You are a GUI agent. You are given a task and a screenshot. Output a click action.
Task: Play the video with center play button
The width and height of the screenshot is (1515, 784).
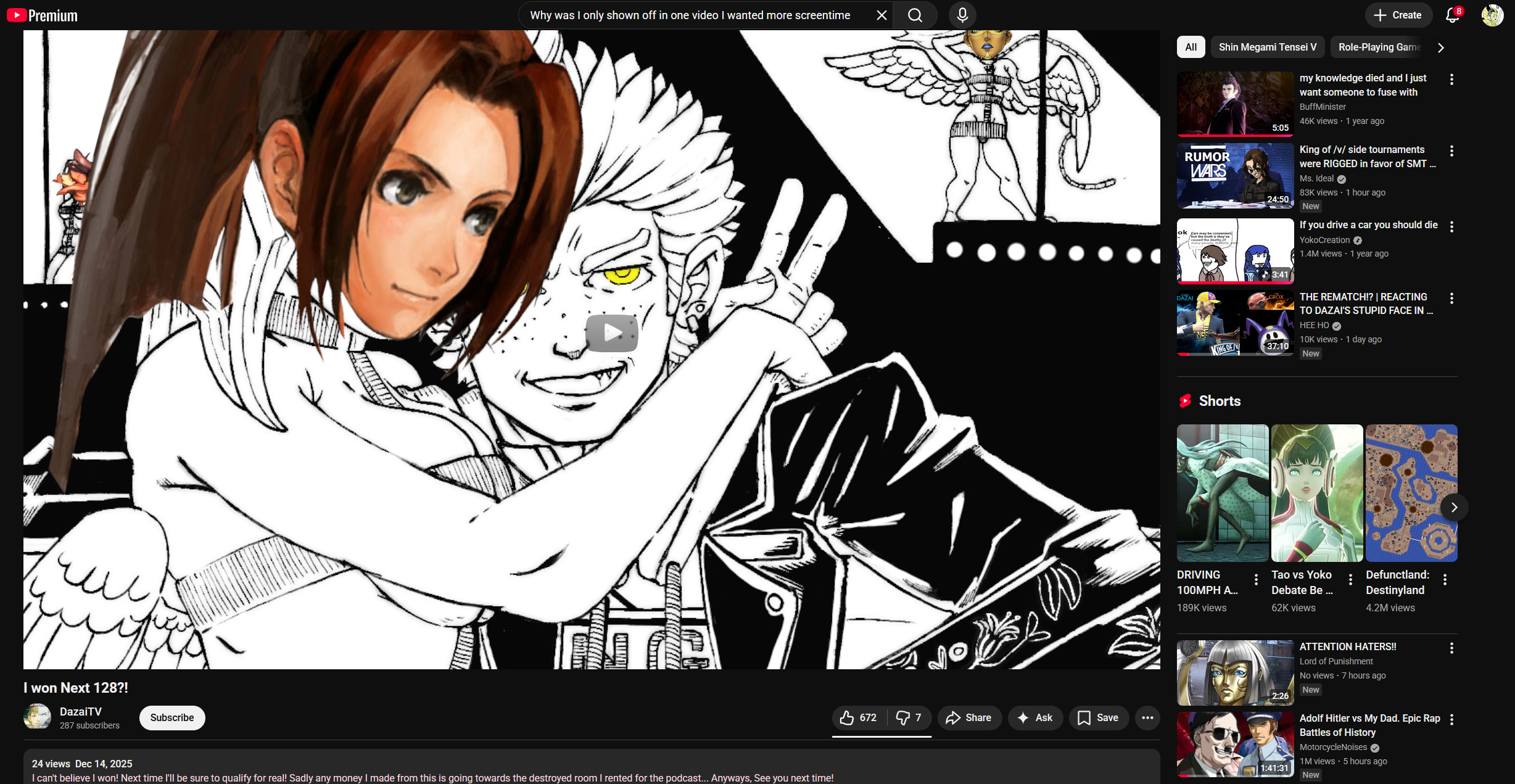click(611, 332)
